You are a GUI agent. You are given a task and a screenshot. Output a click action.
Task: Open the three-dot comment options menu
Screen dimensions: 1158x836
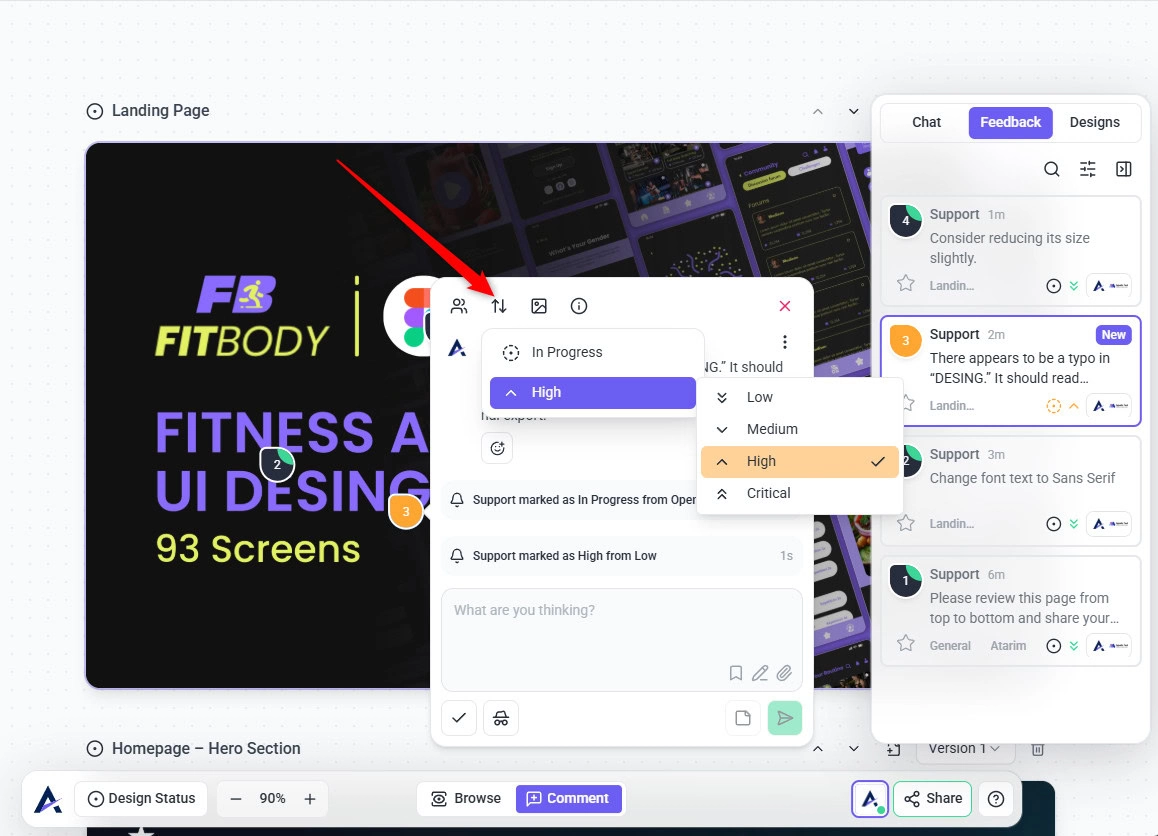pos(785,342)
